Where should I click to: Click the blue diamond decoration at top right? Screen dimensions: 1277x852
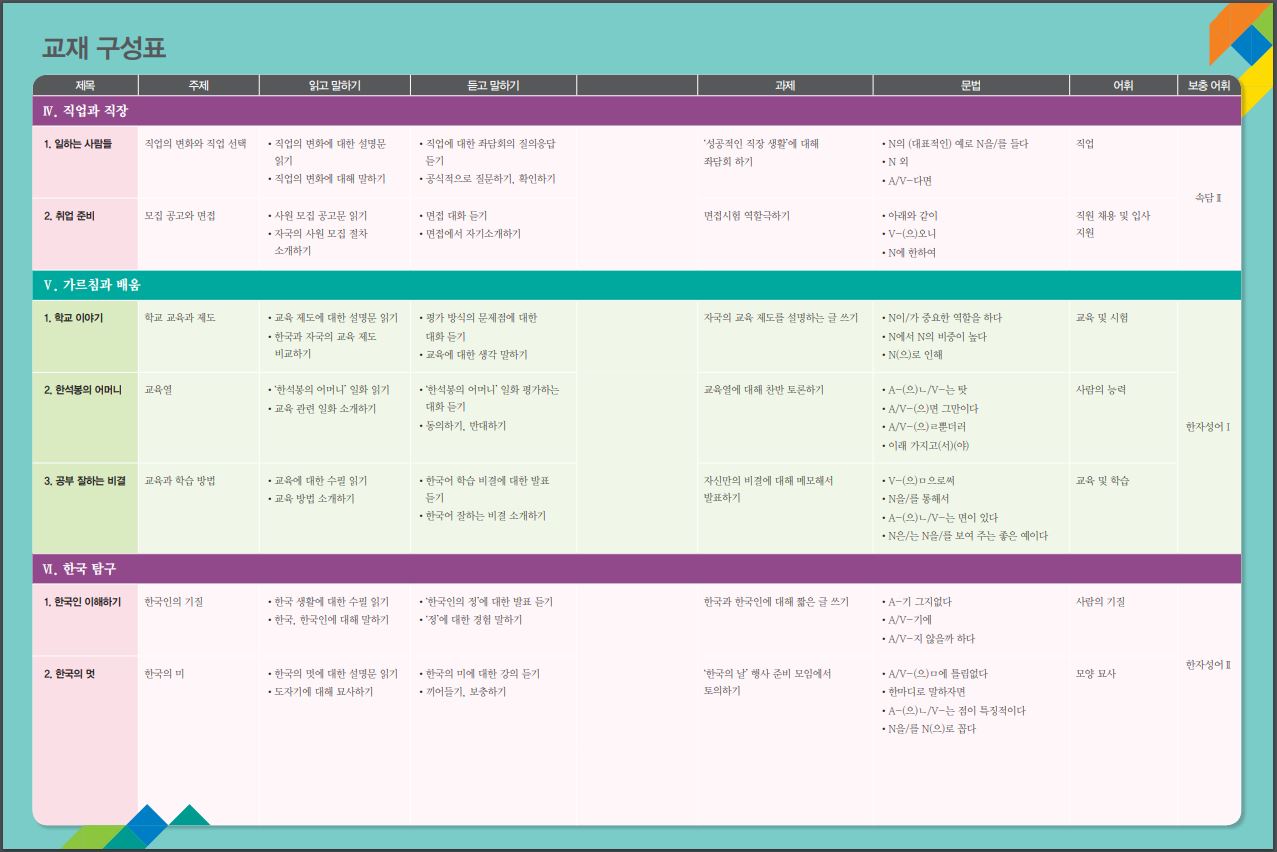1250,45
